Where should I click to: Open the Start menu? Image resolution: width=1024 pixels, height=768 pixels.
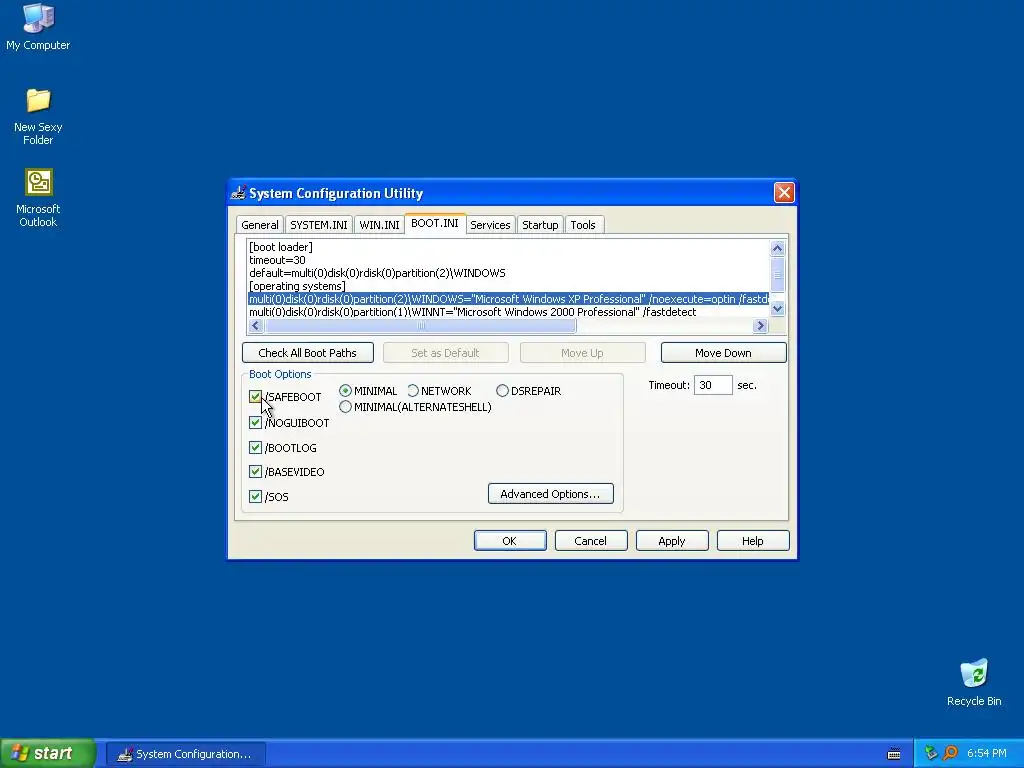(x=48, y=753)
